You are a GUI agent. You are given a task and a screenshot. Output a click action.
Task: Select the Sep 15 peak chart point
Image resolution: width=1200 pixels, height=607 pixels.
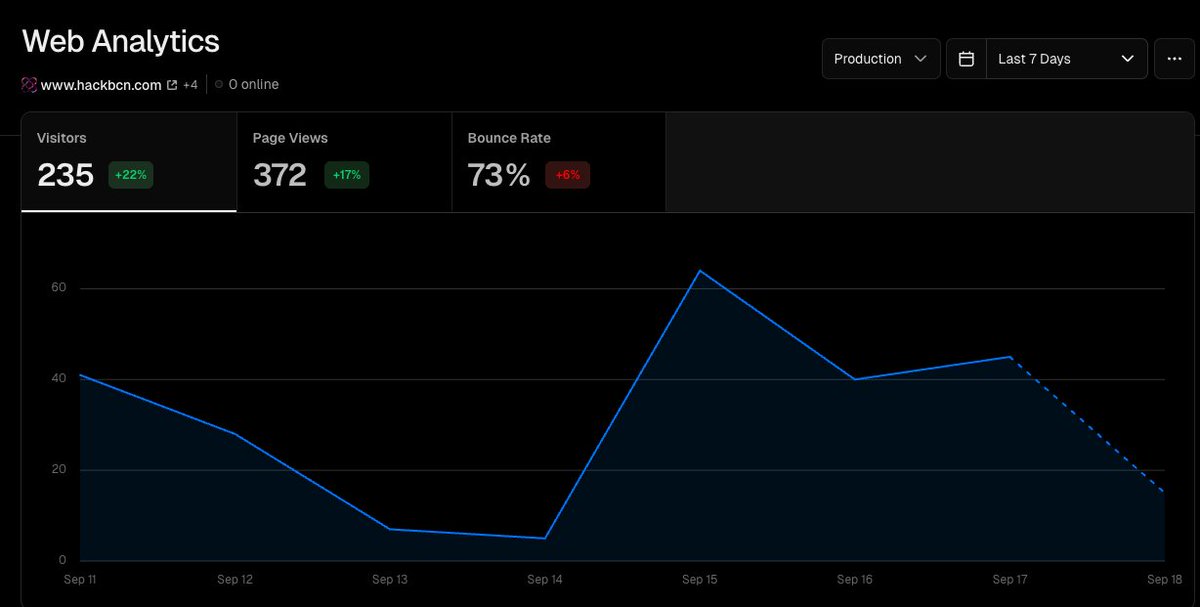pyautogui.click(x=699, y=270)
